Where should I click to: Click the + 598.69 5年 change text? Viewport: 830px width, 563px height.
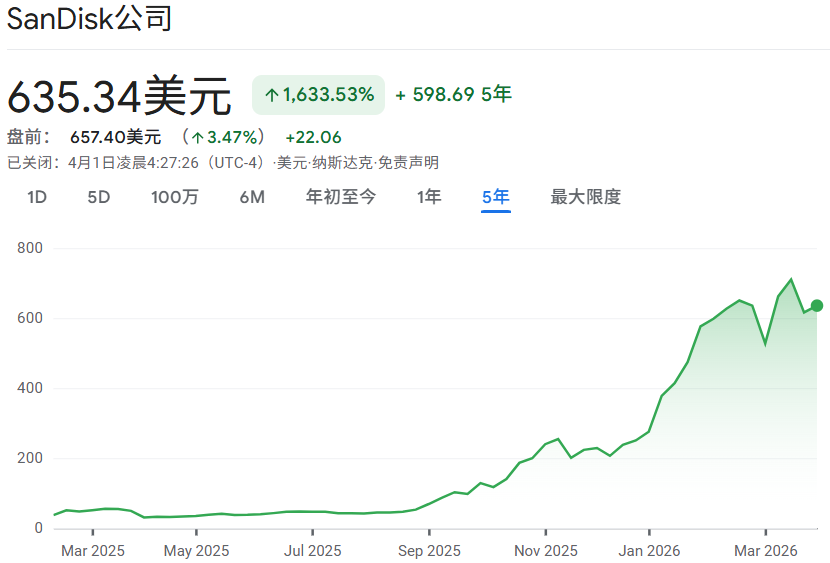click(454, 94)
